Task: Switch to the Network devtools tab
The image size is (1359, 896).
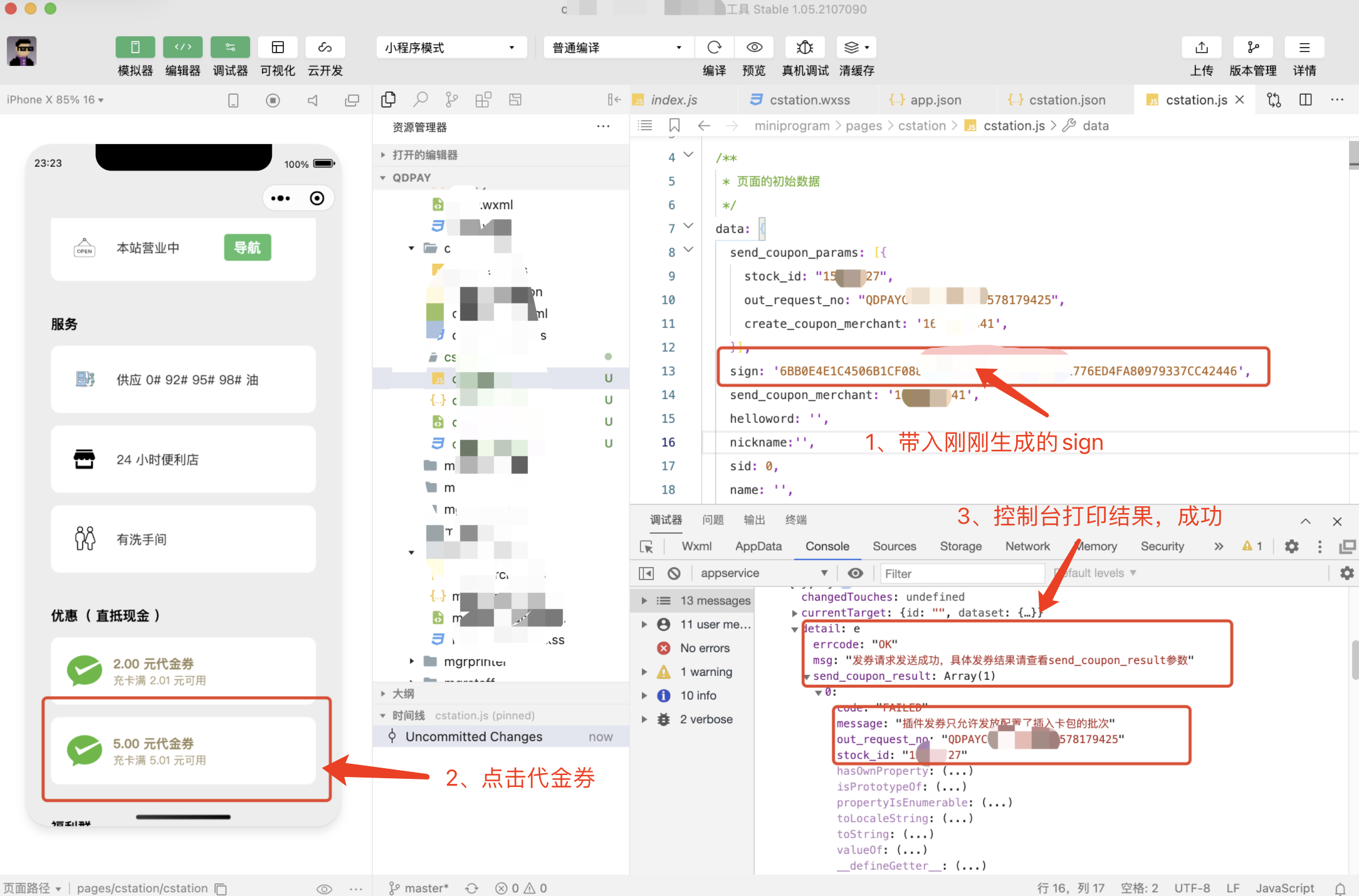Action: pyautogui.click(x=1027, y=546)
